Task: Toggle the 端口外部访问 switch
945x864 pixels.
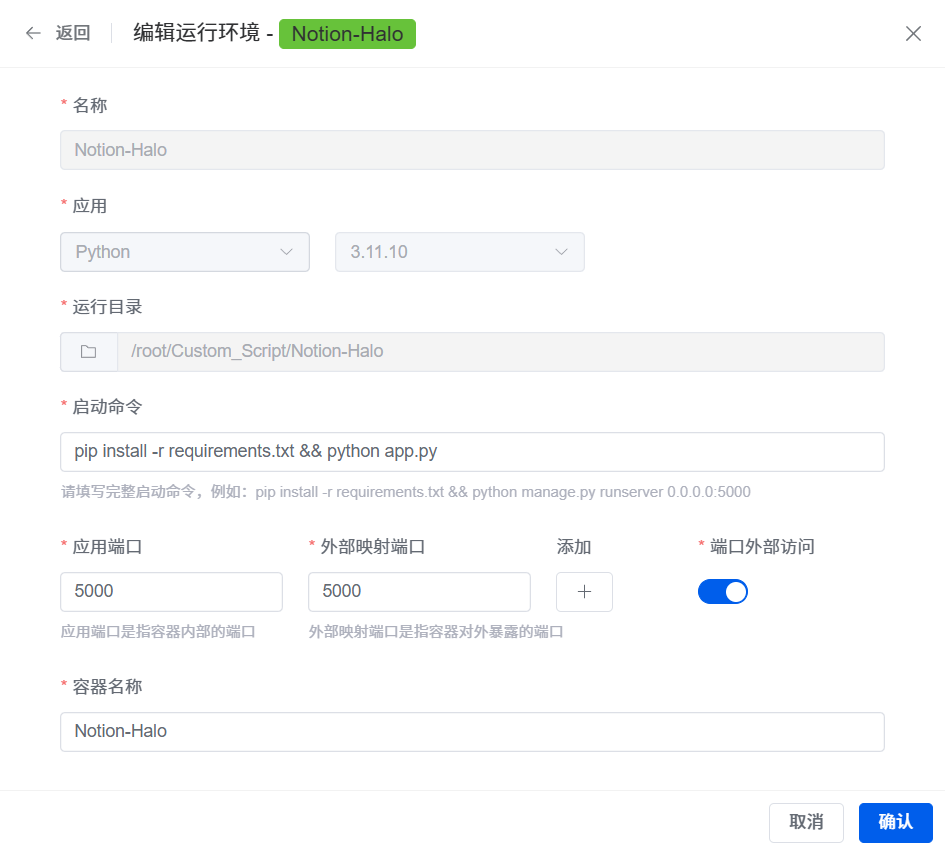Action: point(723,592)
